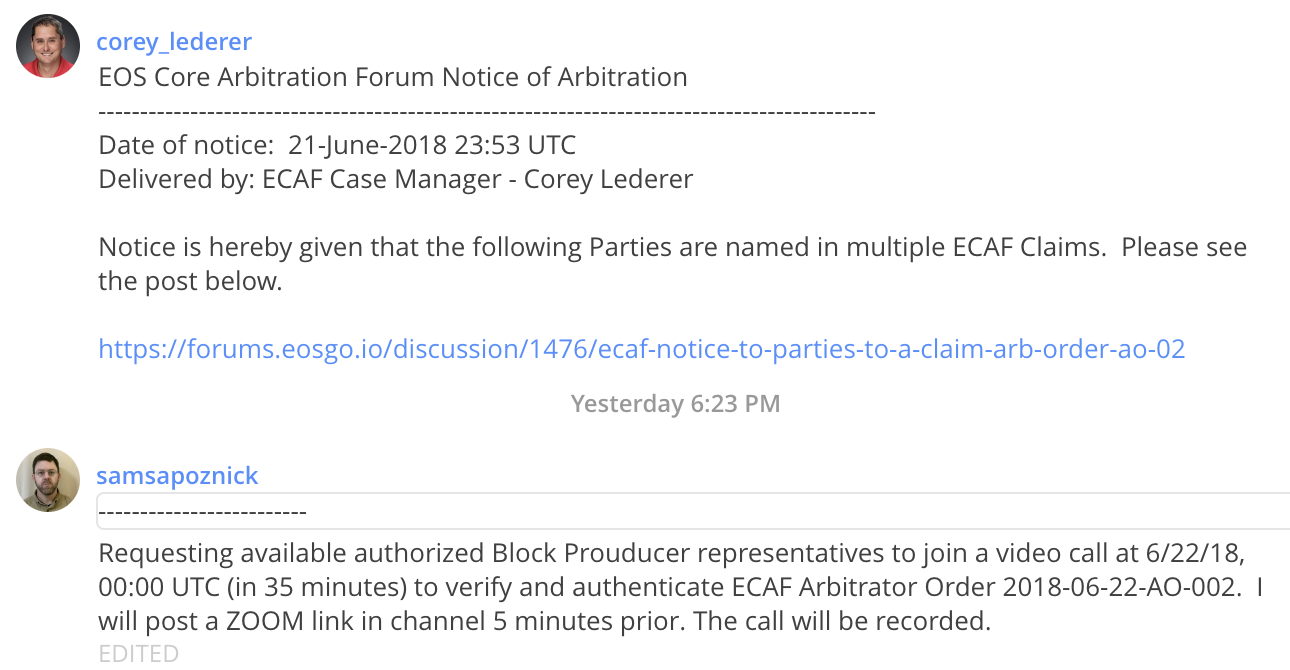Click the Date of notice line
The image size is (1290, 670).
[337, 145]
